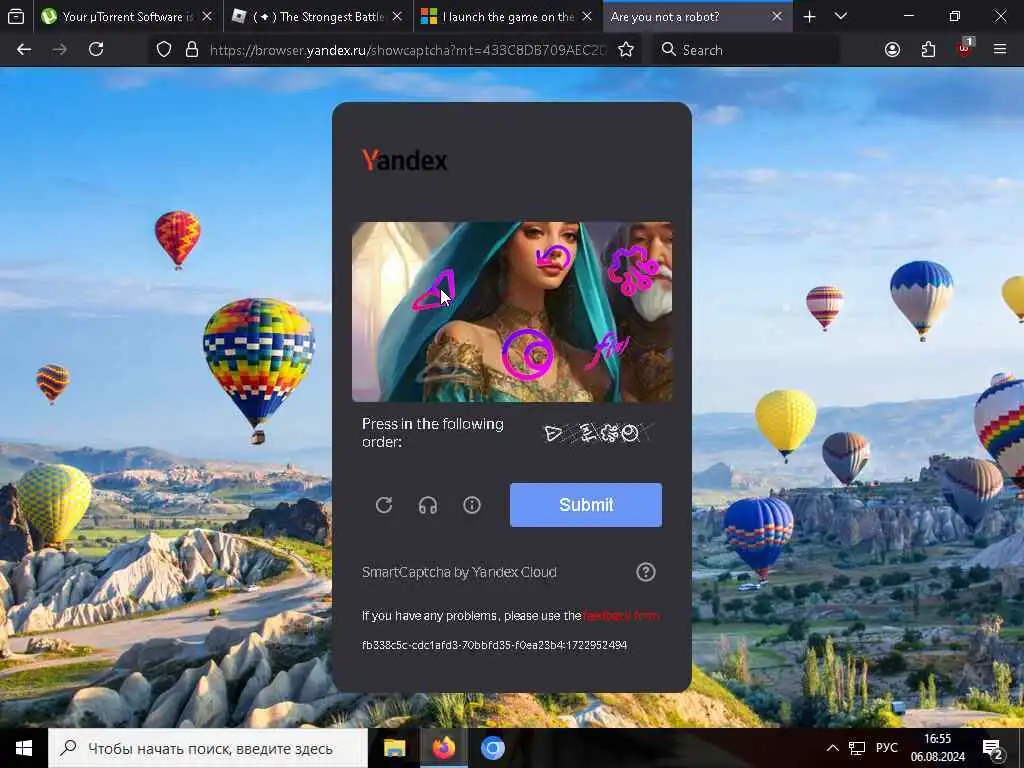Open the Windows Start menu
The width and height of the screenshot is (1024, 768).
(24, 748)
